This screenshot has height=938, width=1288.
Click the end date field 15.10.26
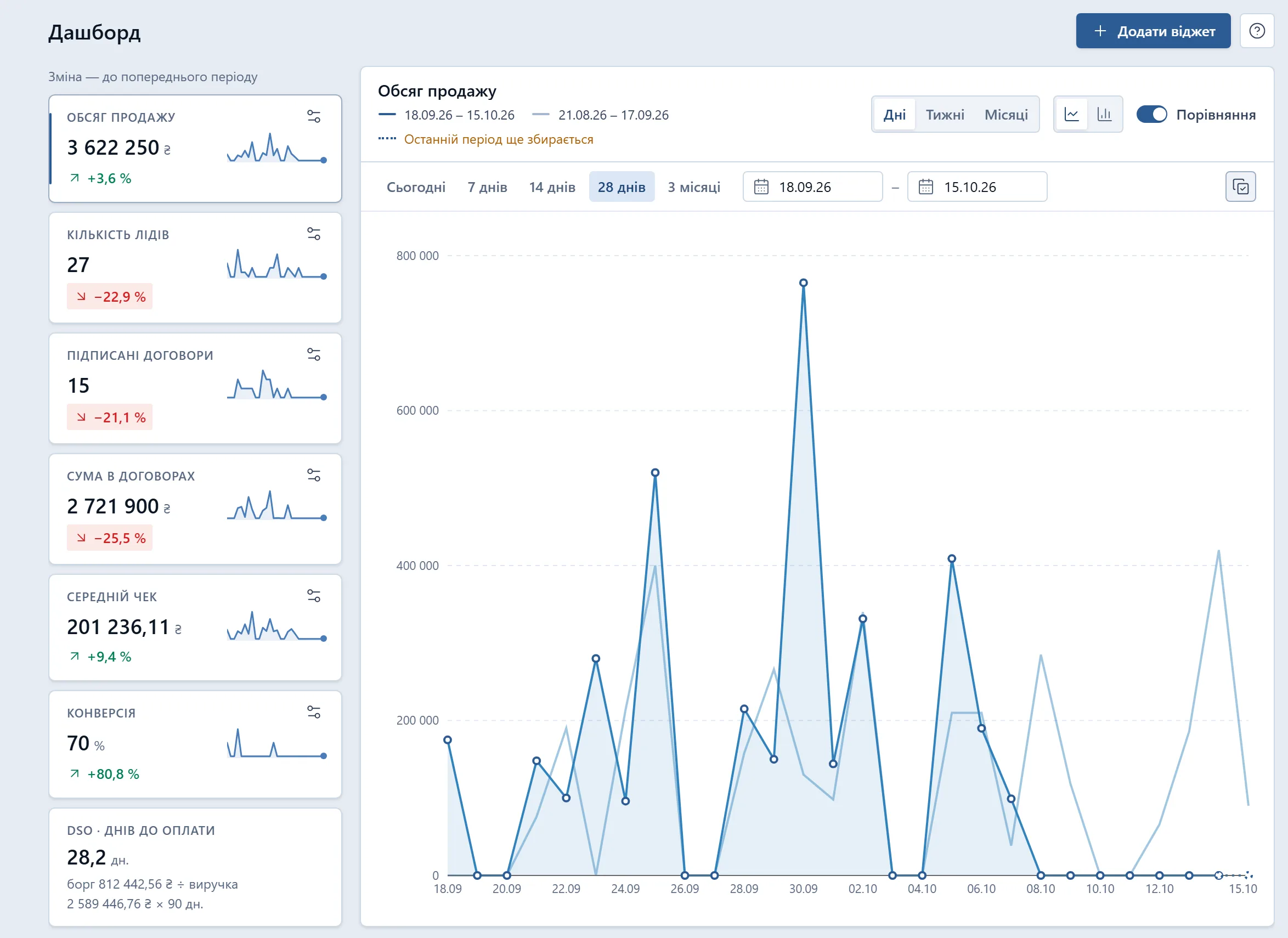click(977, 187)
